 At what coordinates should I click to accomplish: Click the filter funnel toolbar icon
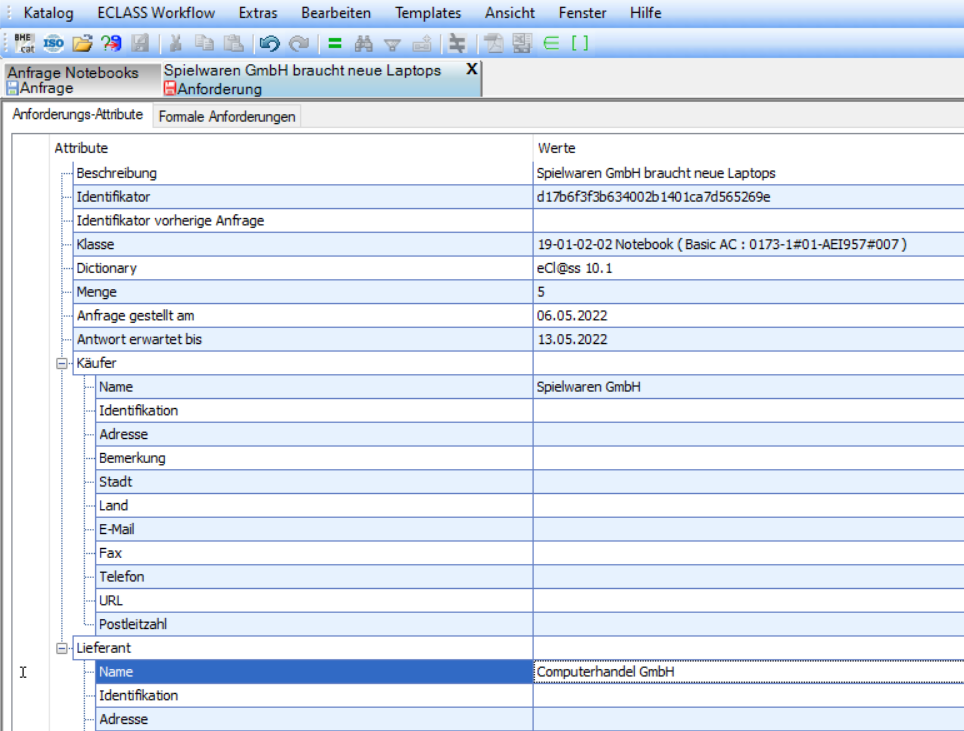click(x=393, y=43)
